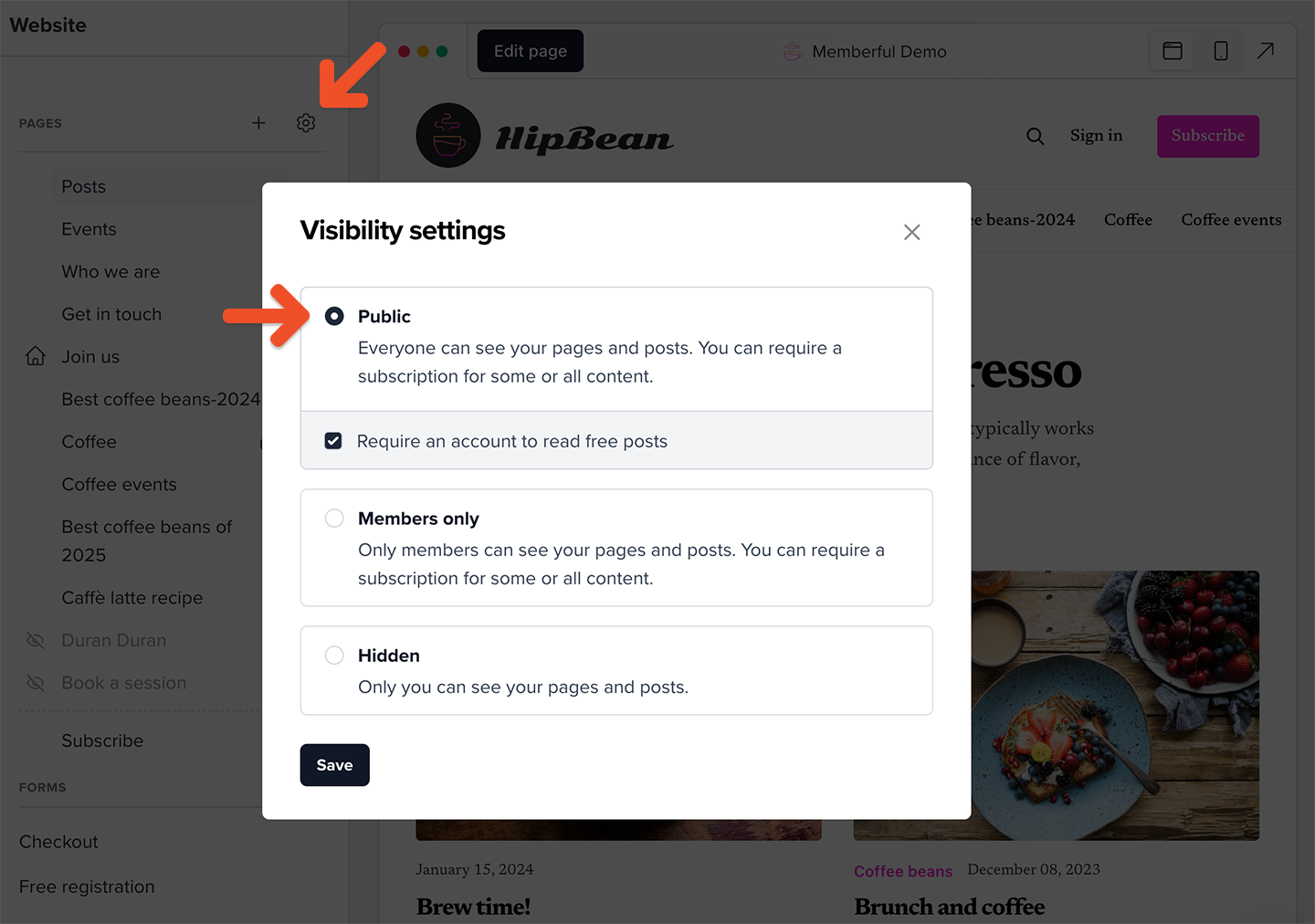The image size is (1315, 924).
Task: Close the Visibility settings dialog
Action: tap(911, 232)
